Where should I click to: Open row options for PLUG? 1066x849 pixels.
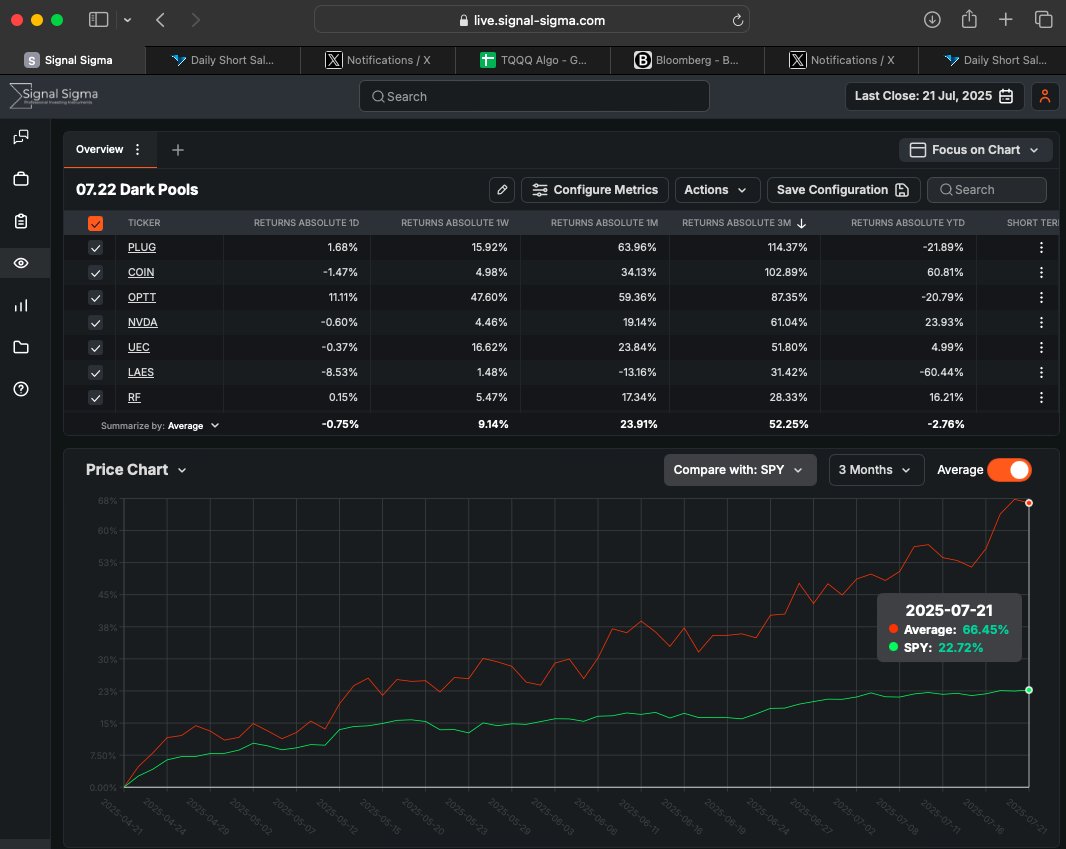[1041, 247]
